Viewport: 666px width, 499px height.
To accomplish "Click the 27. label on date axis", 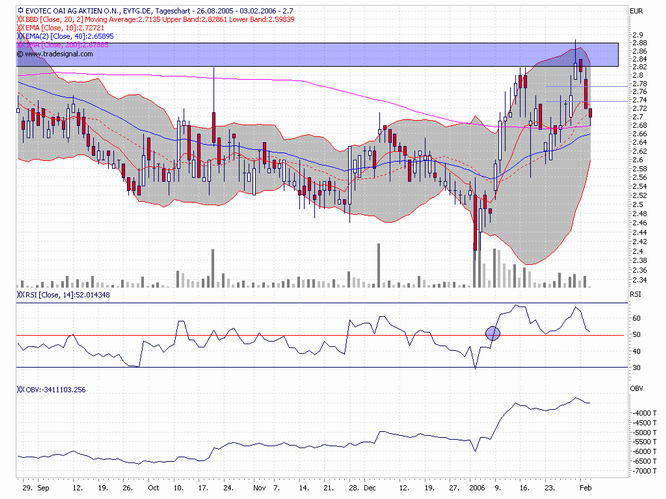I will click(x=454, y=488).
